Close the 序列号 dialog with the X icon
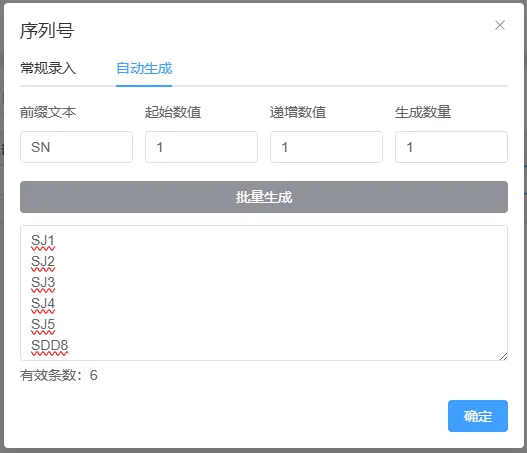Image resolution: width=527 pixels, height=453 pixels. [500, 25]
